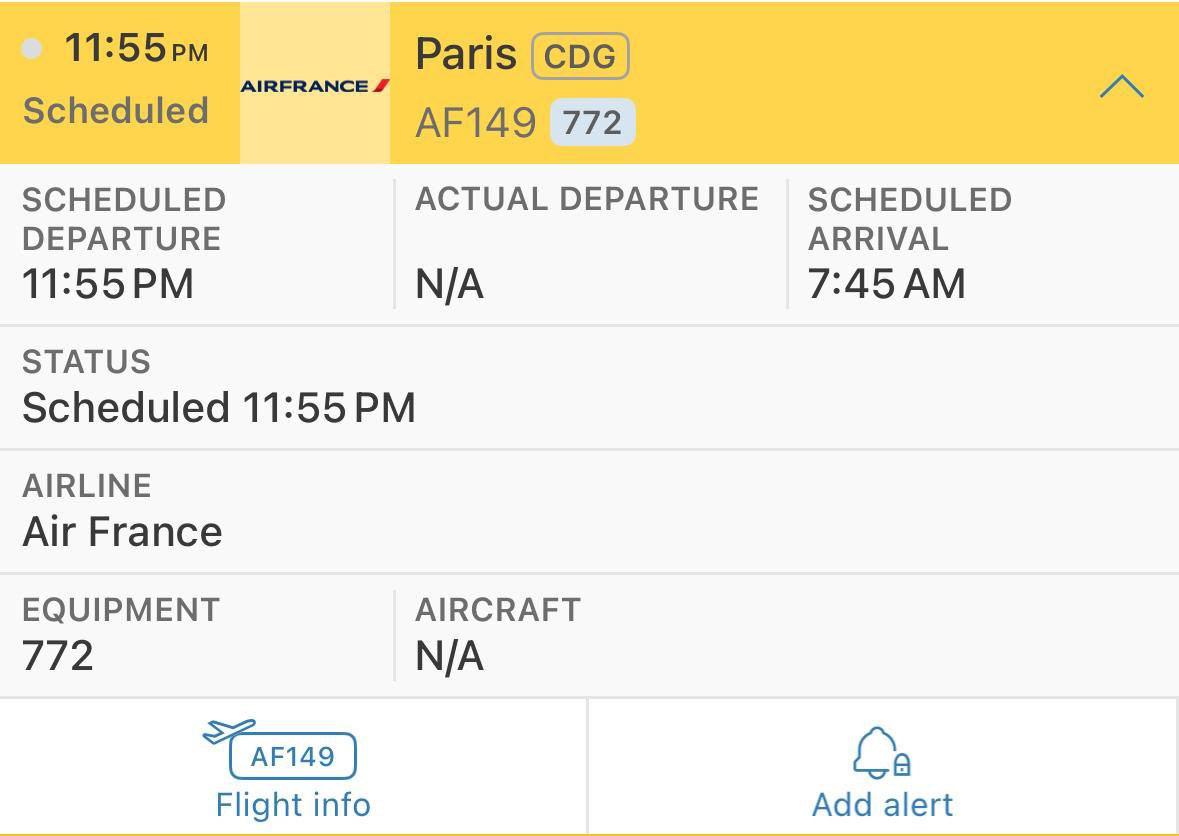Tap the Status row showing Scheduled 11:55 PM
The image size is (1179, 836).
click(x=219, y=408)
